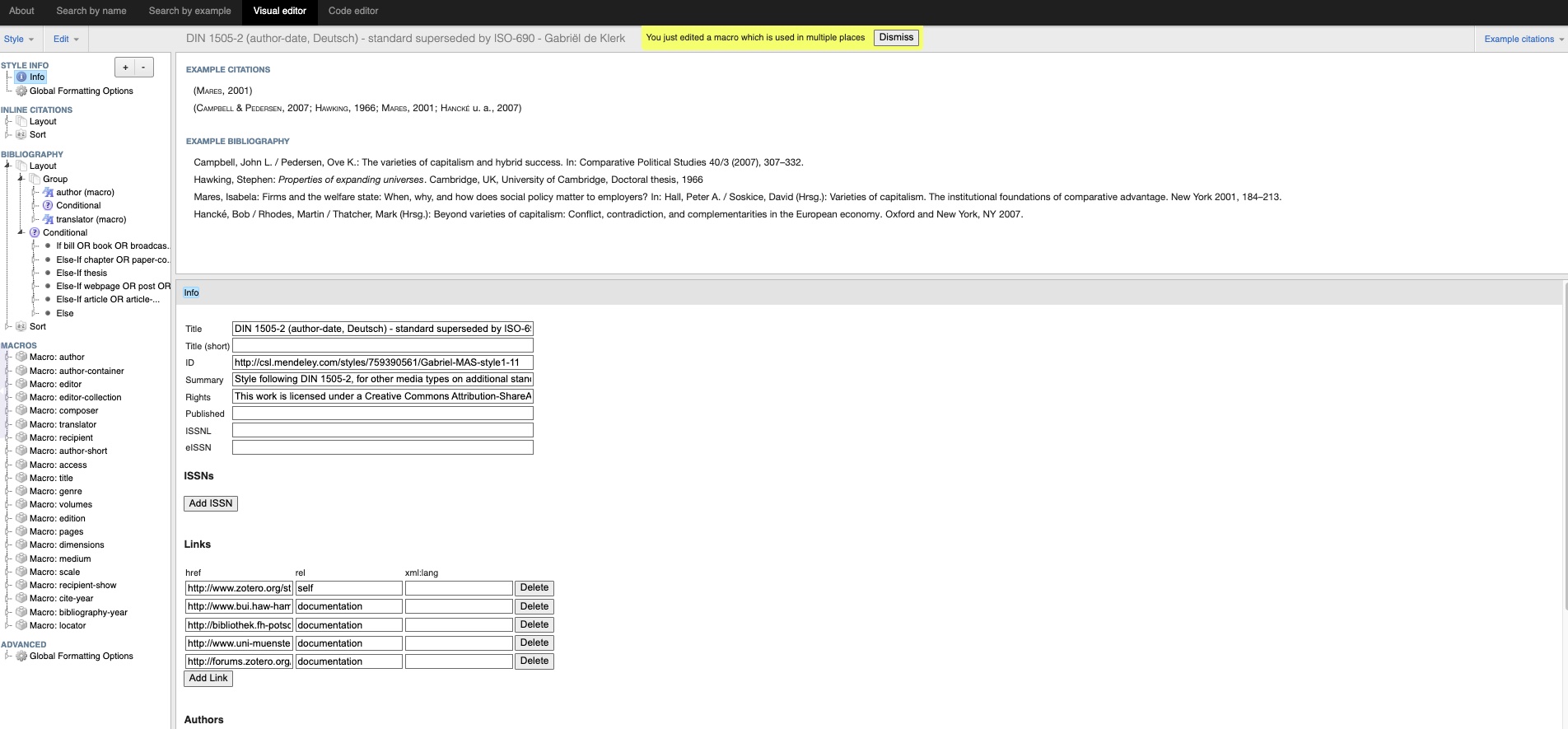The image size is (1568, 729).
Task: Click the Advanced Global Formatting Options gear icon
Action: click(21, 657)
